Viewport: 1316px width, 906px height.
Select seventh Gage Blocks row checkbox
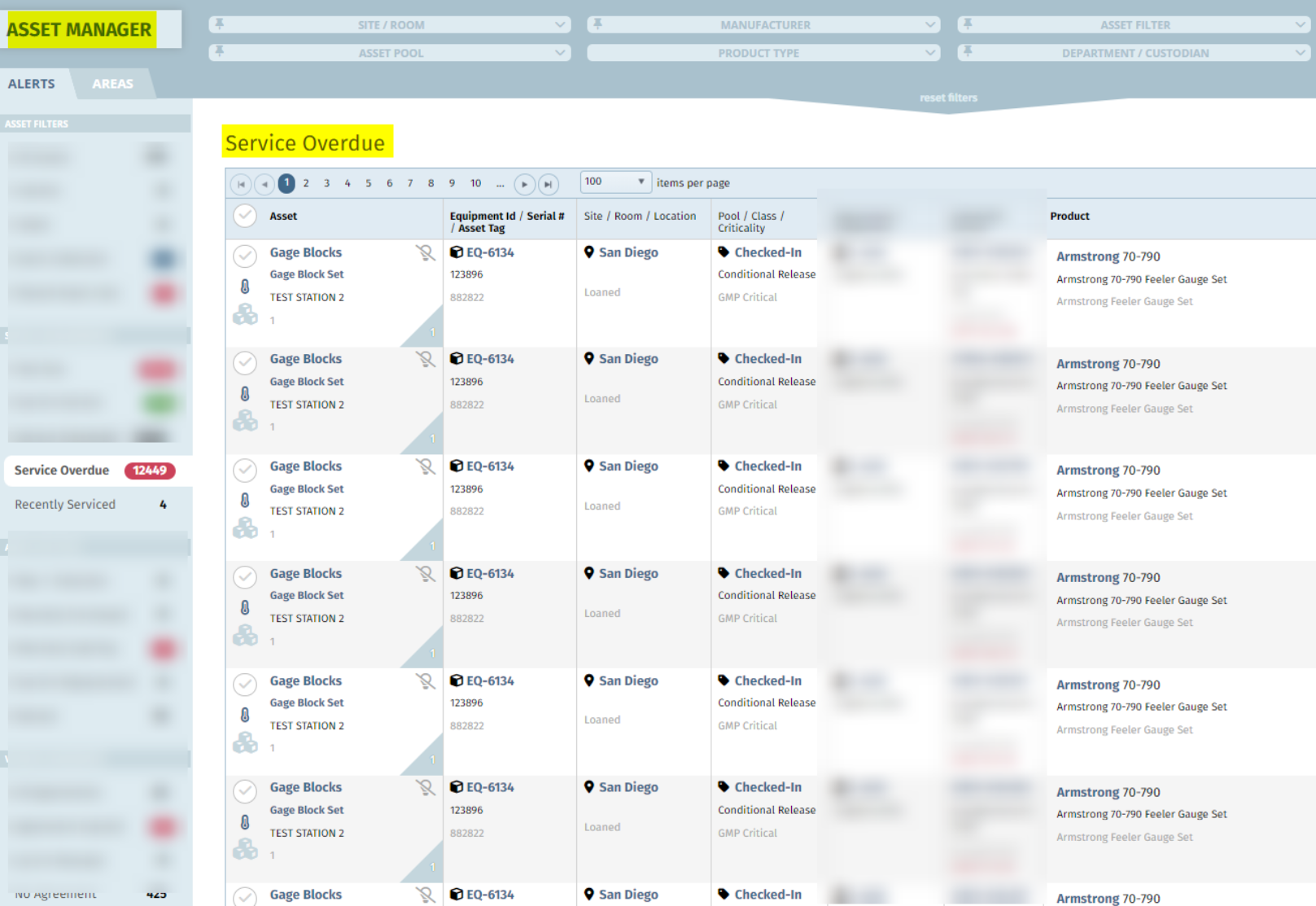pyautogui.click(x=245, y=895)
